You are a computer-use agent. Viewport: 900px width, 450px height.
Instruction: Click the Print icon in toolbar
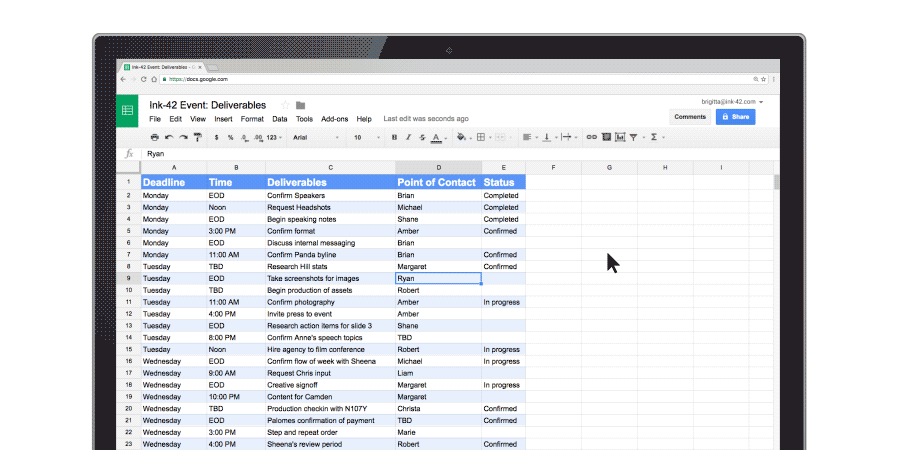pos(154,137)
